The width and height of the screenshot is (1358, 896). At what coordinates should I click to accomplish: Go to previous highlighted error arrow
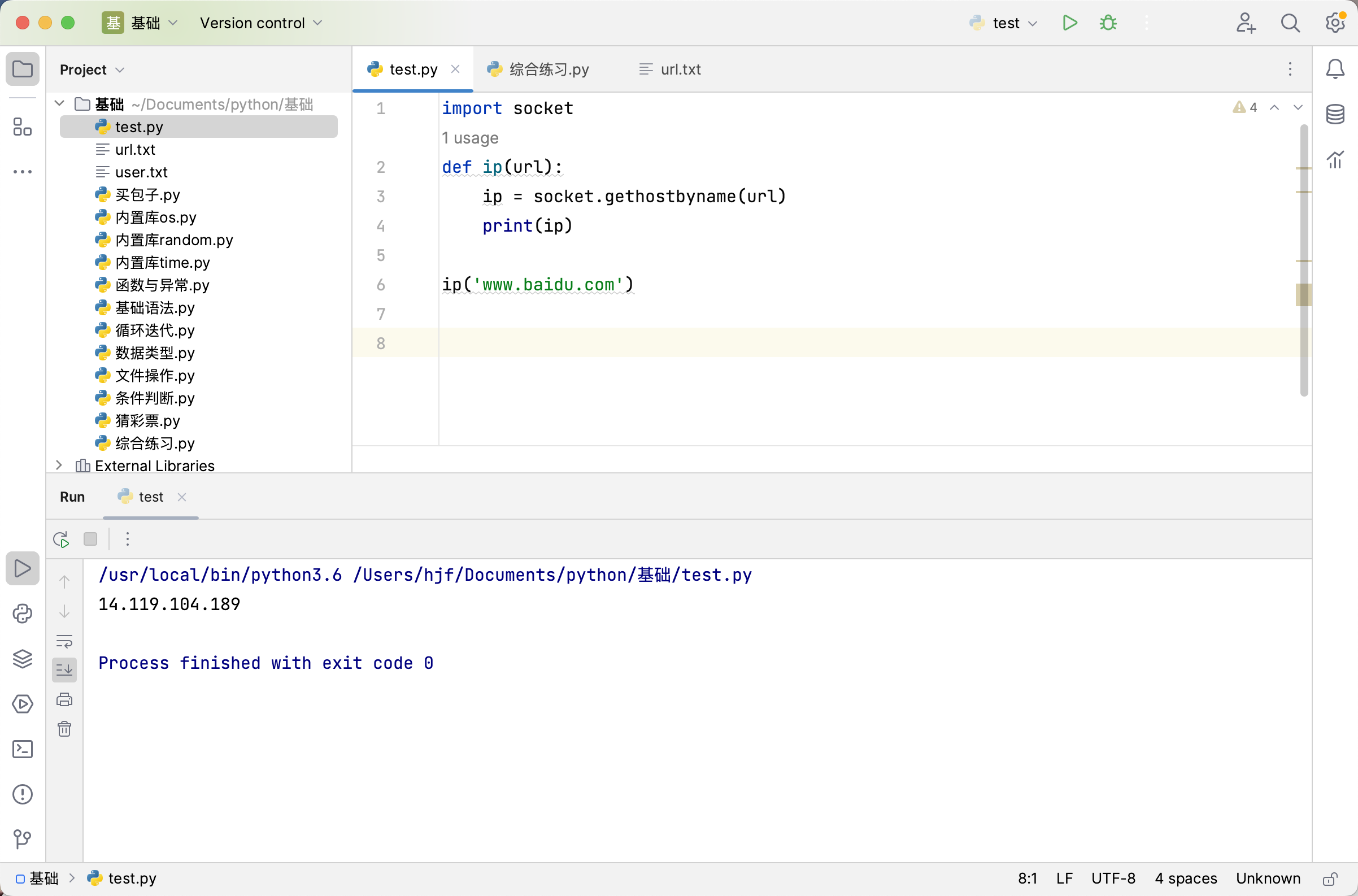[1274, 107]
